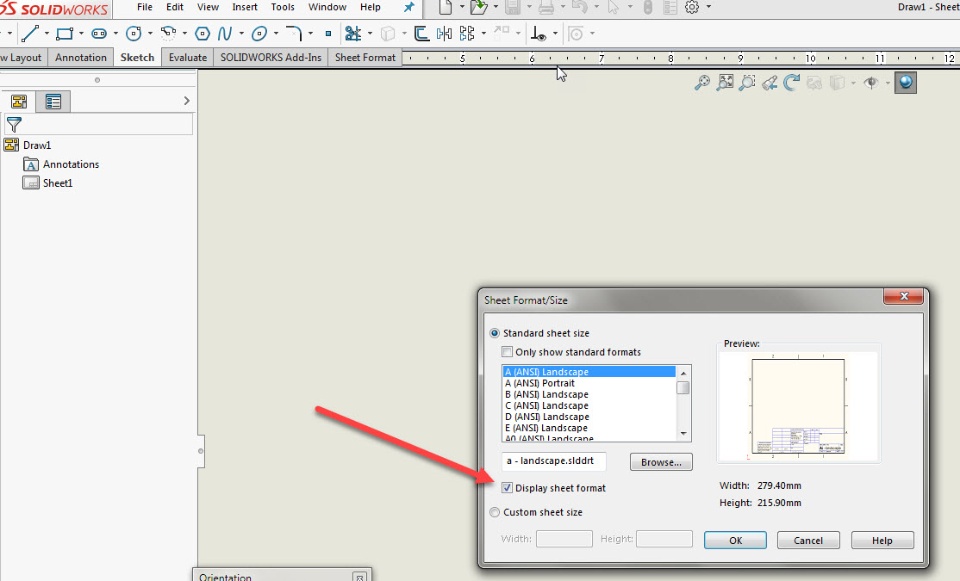Image resolution: width=960 pixels, height=581 pixels.
Task: Select Annotations in the design tree
Action: [70, 164]
